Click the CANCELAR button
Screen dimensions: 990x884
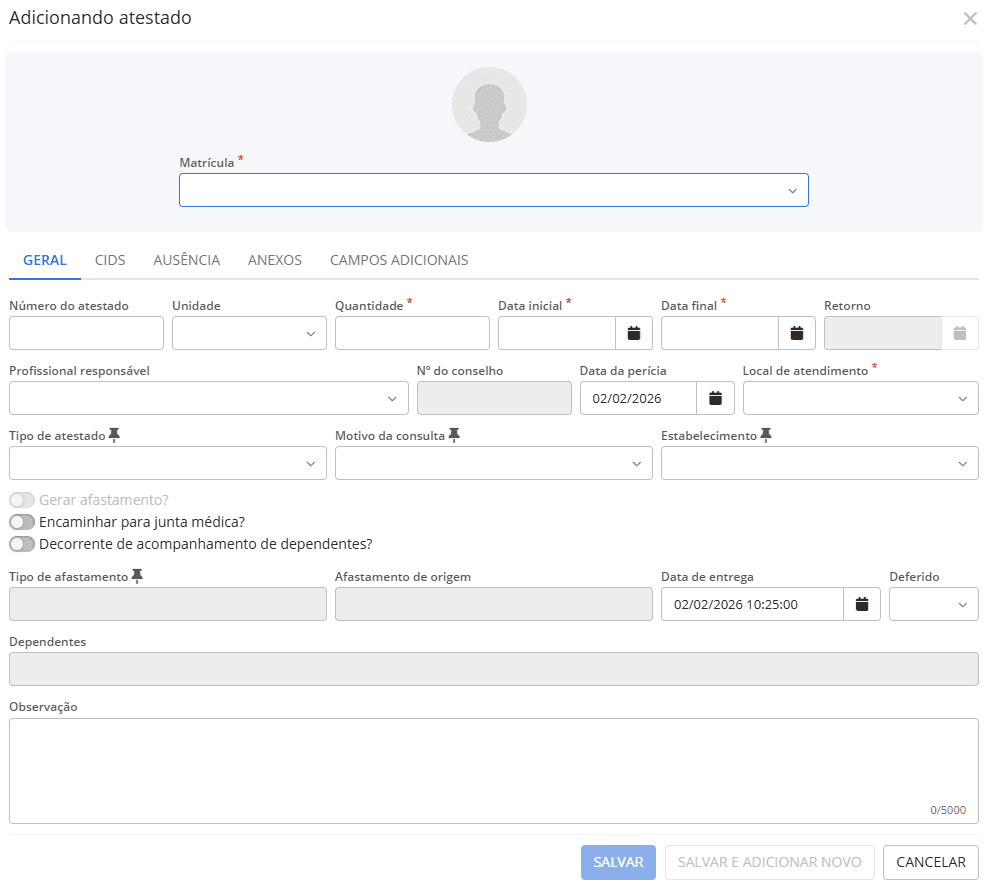tap(930, 862)
